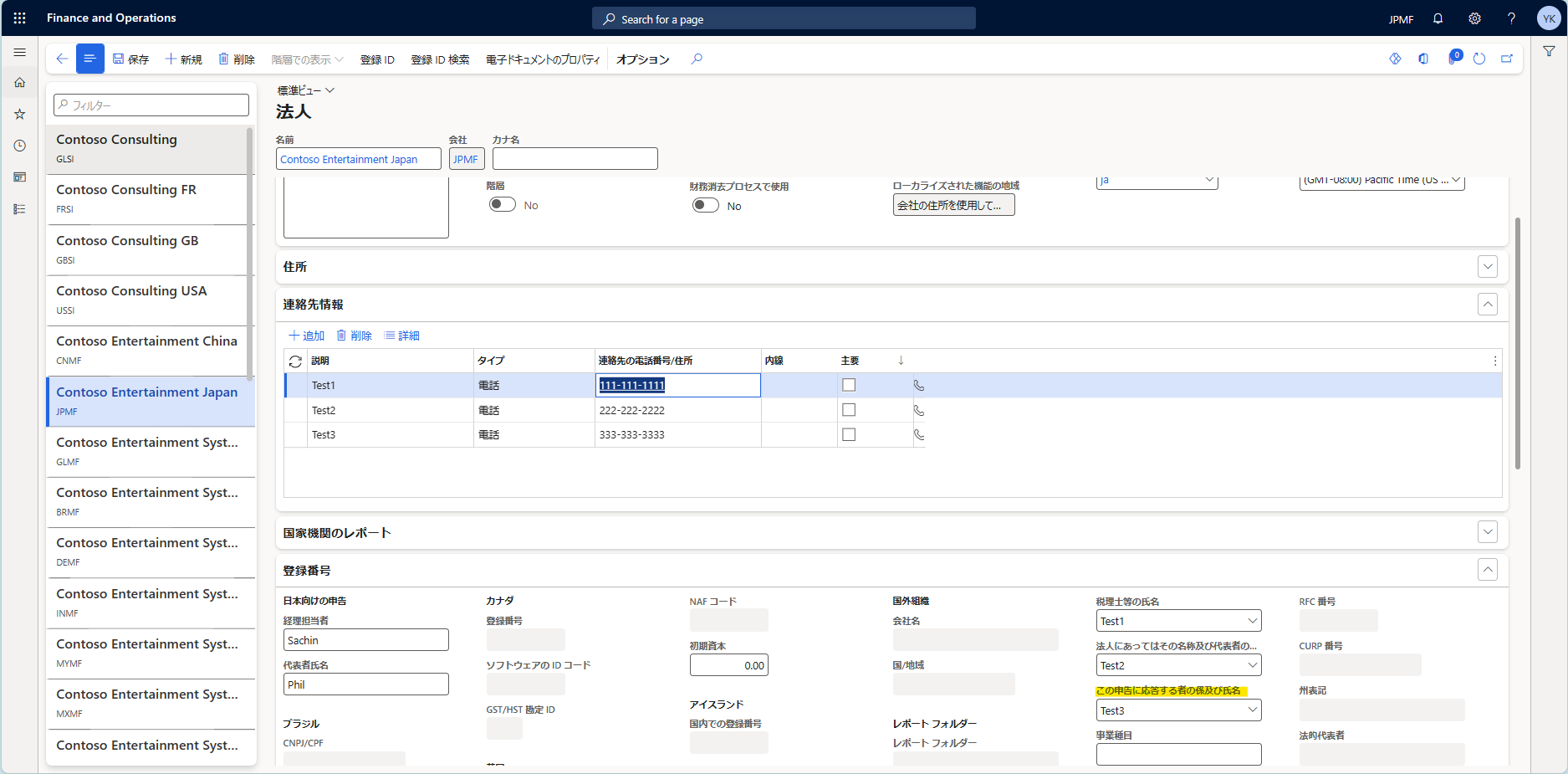The width and height of the screenshot is (1568, 774).
Task: Open Favorites star in sidebar
Action: tap(19, 114)
